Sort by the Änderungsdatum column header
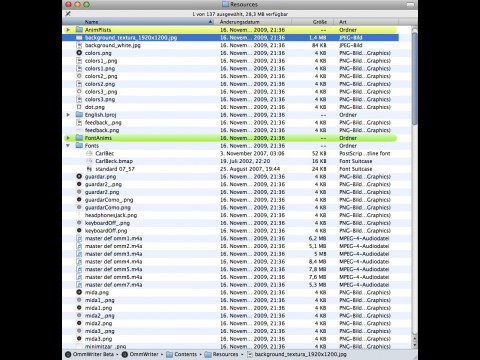Screen dimensions: 480x360 pos(252,22)
